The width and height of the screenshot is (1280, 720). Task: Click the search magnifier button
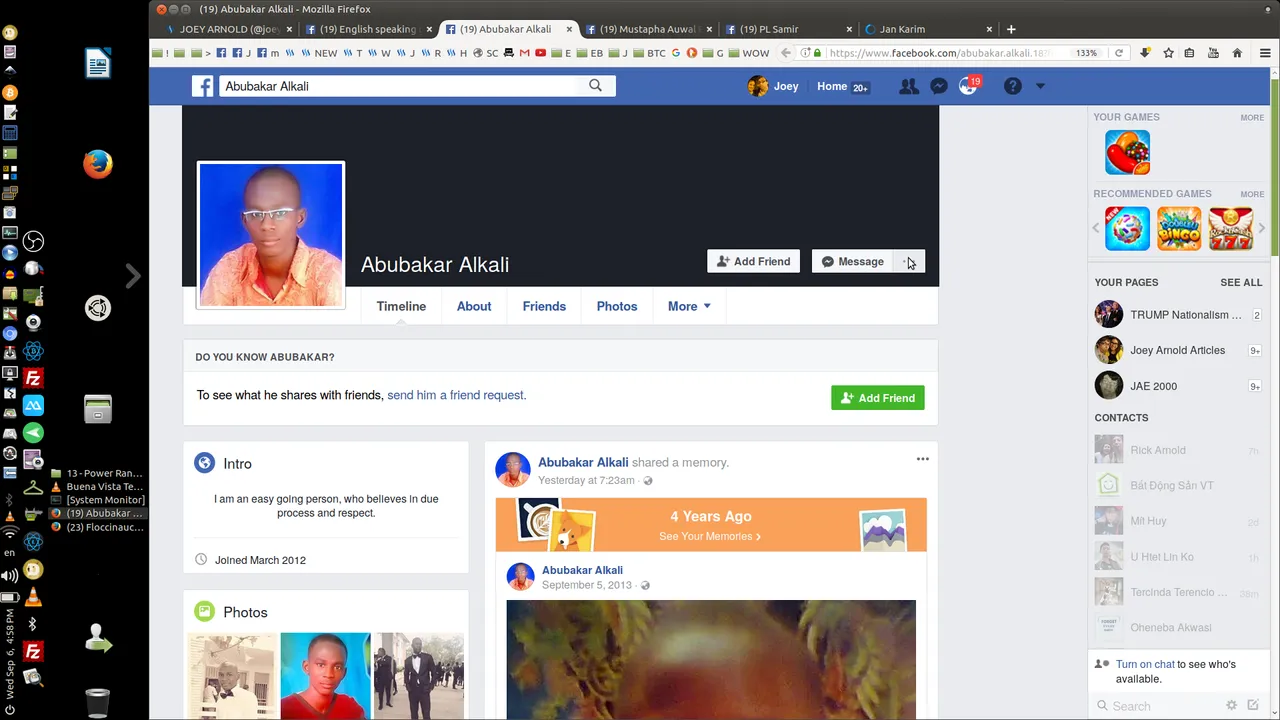pos(595,86)
